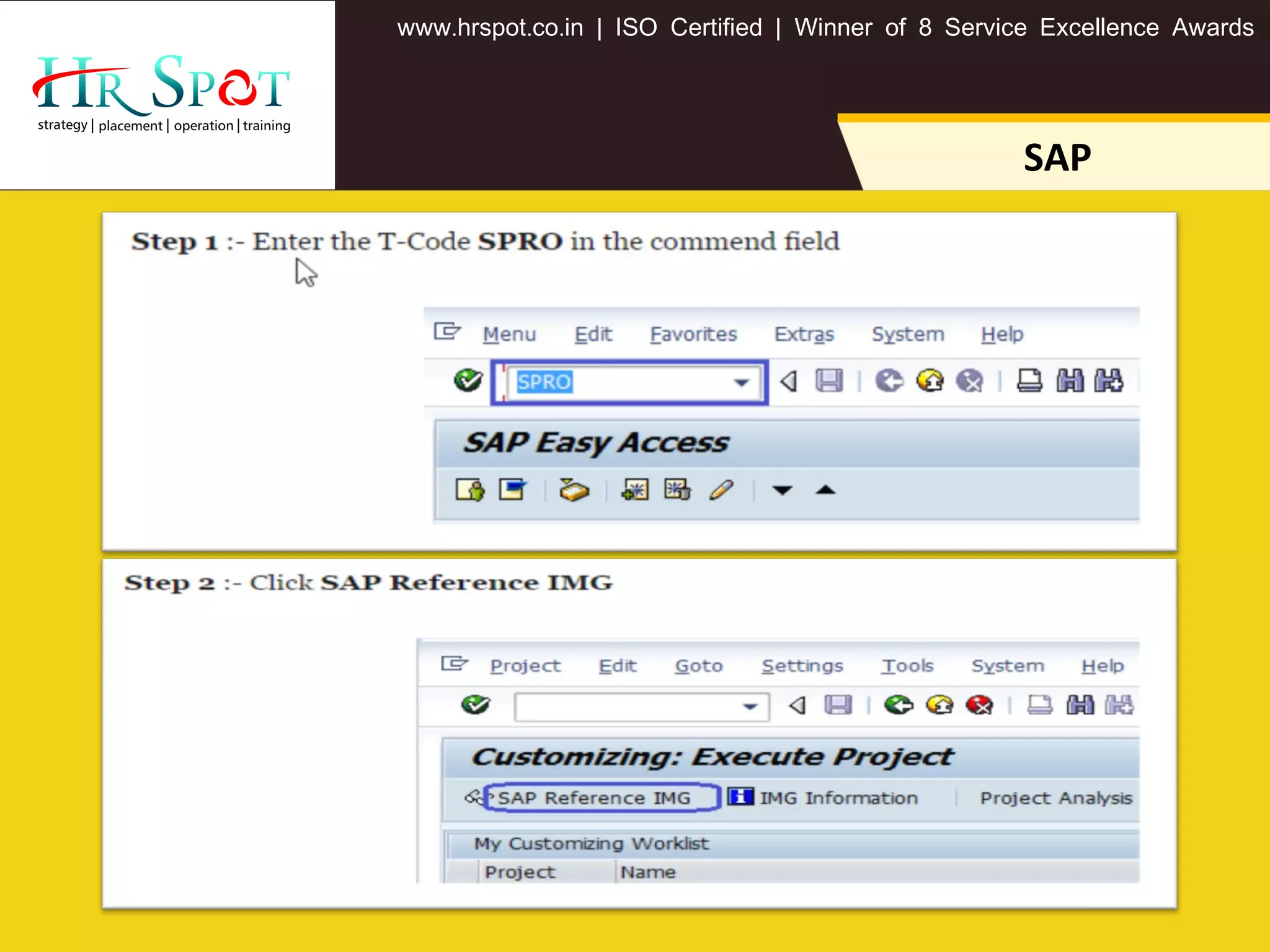The image size is (1270, 952).
Task: Click the Print icon in Customizing toolbar
Action: 1039,705
